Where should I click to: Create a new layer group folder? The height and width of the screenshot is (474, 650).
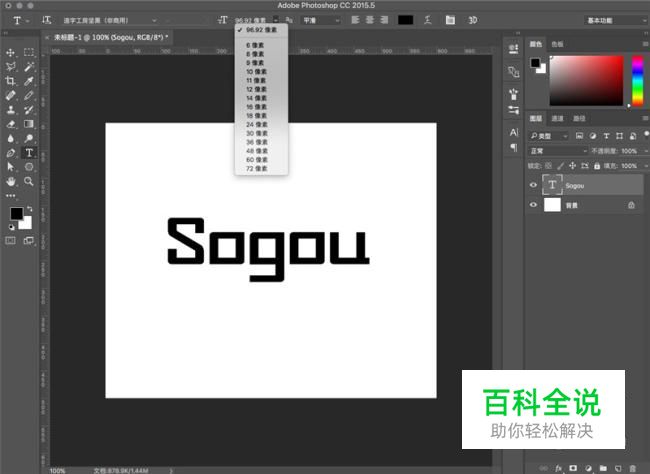[603, 468]
